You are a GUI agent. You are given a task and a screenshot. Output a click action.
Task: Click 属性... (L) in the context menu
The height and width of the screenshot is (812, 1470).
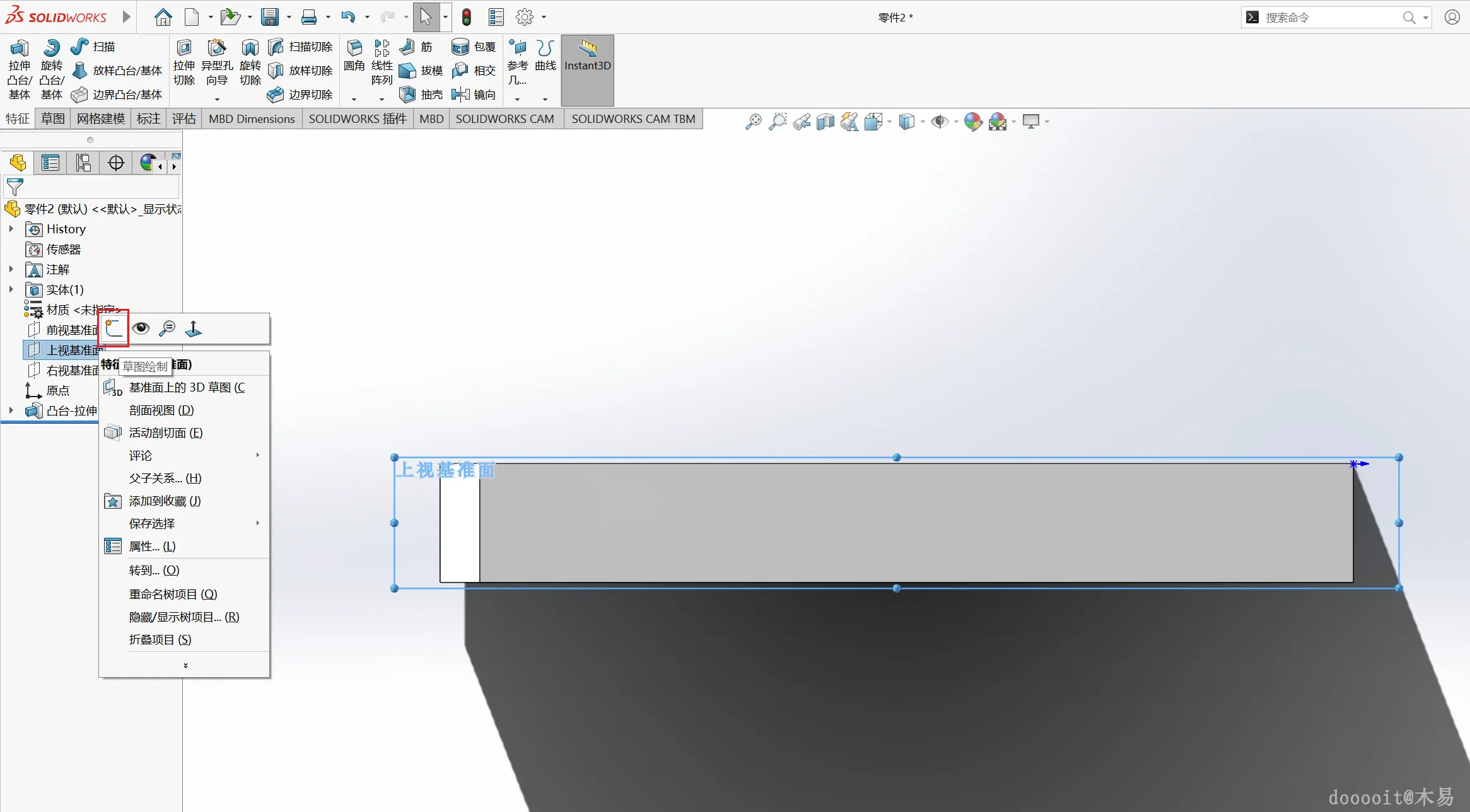pos(152,547)
